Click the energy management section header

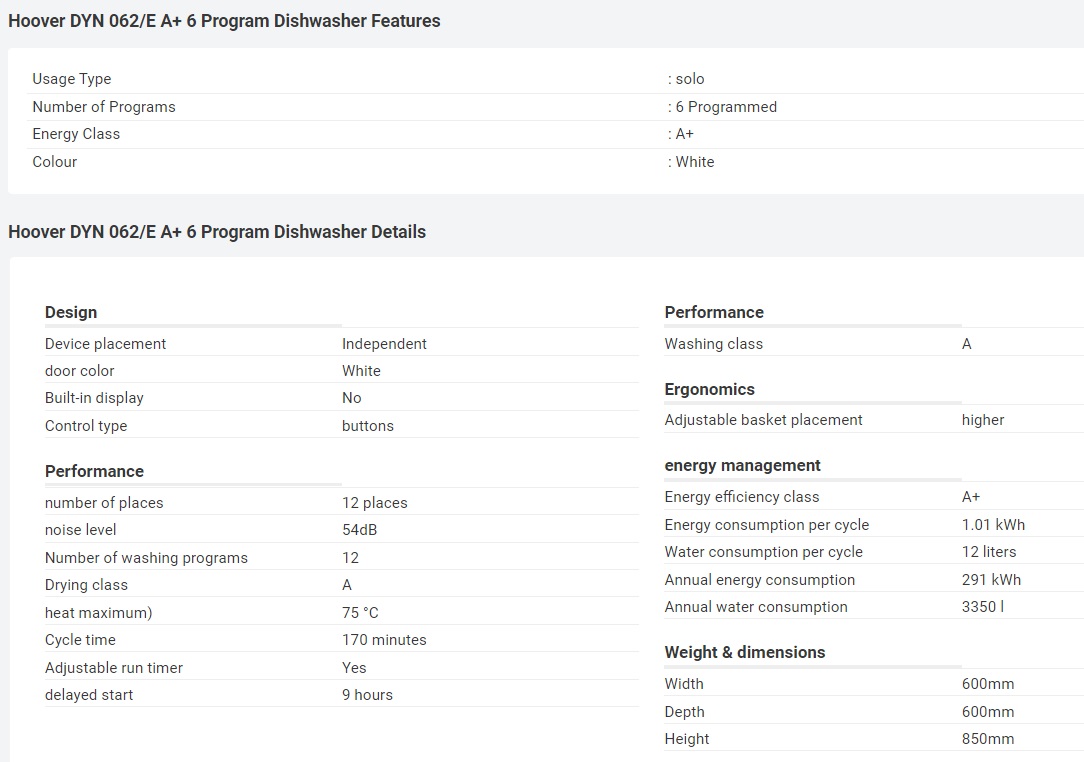point(742,466)
